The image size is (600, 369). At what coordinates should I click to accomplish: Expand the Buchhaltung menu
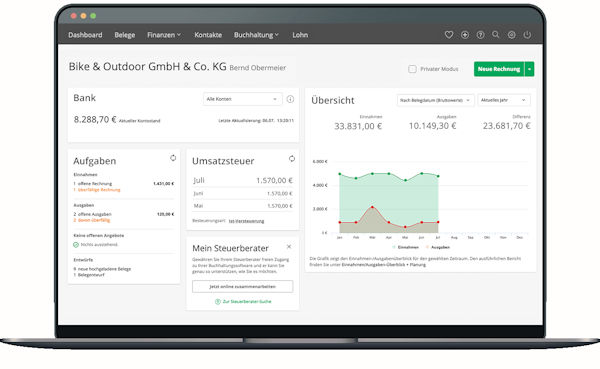point(256,35)
